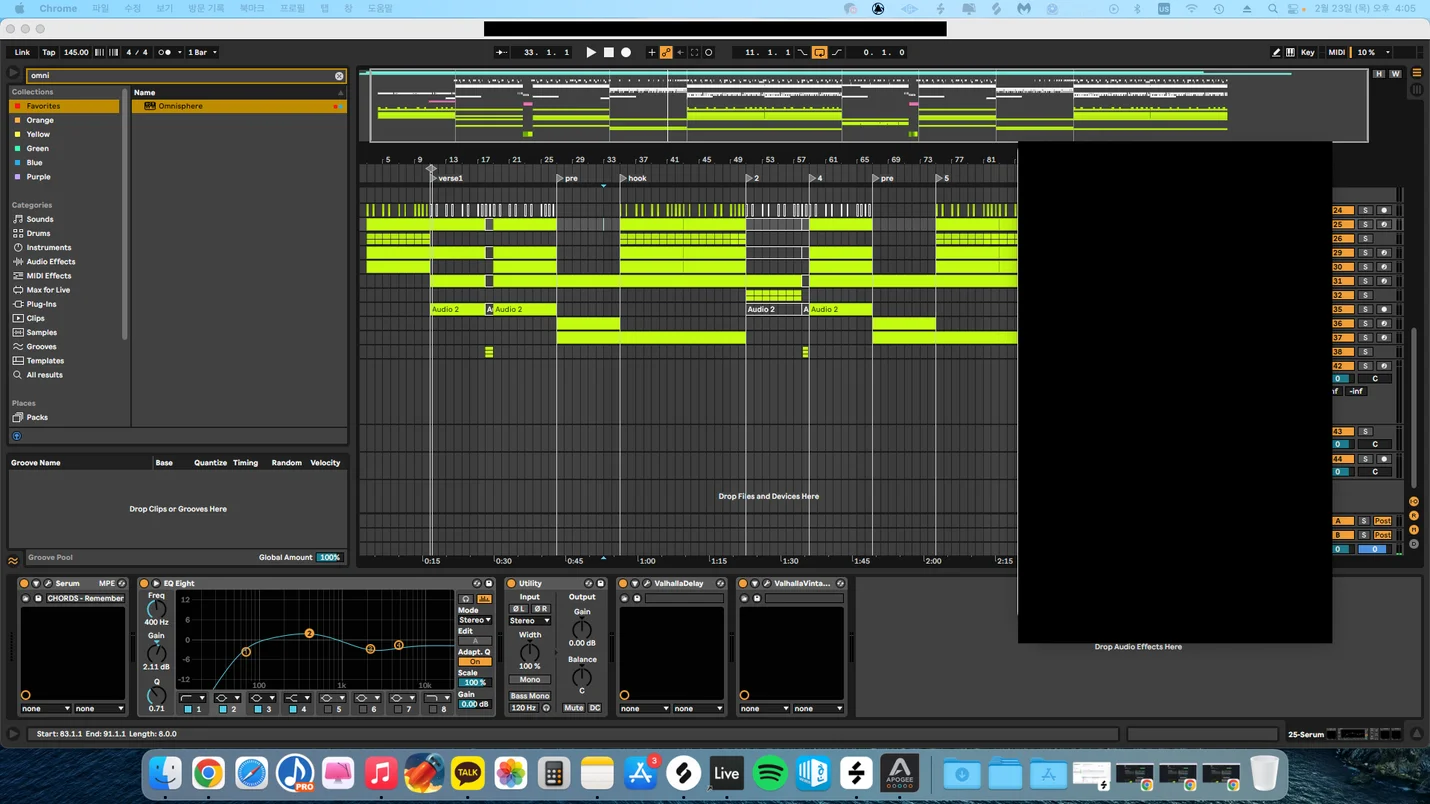The height and width of the screenshot is (804, 1430).
Task: Click the MIDI map mode button
Action: [1336, 52]
